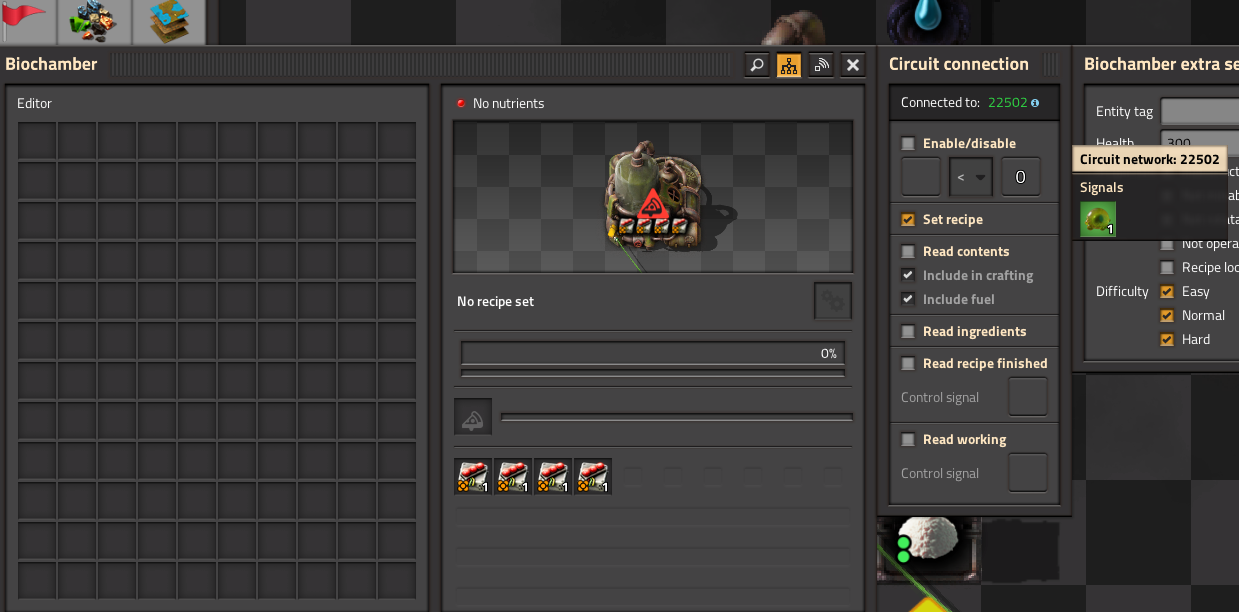
Task: Toggle Include fuel checkbox
Action: pyautogui.click(x=908, y=299)
